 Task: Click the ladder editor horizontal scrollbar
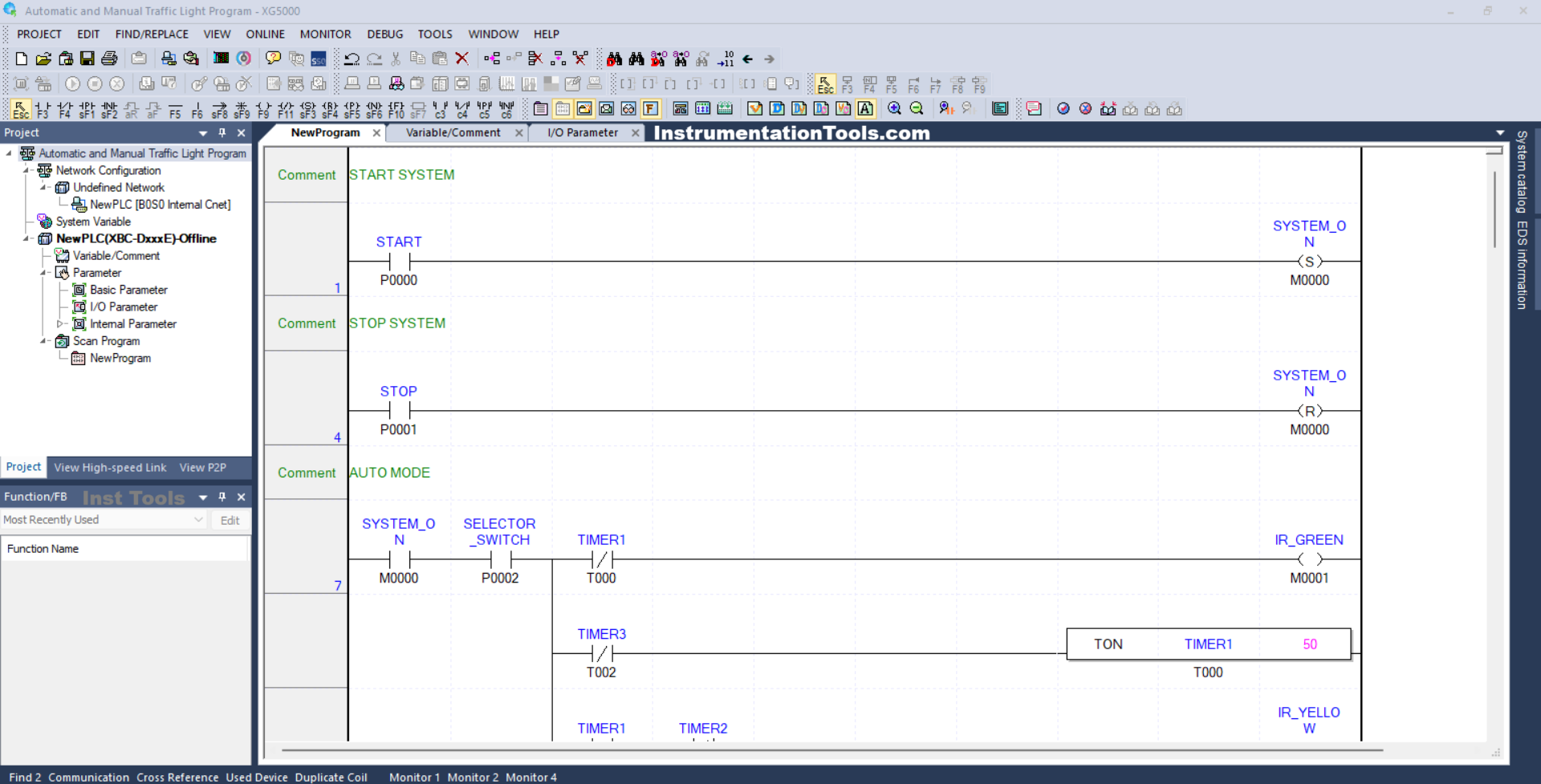pos(831,751)
